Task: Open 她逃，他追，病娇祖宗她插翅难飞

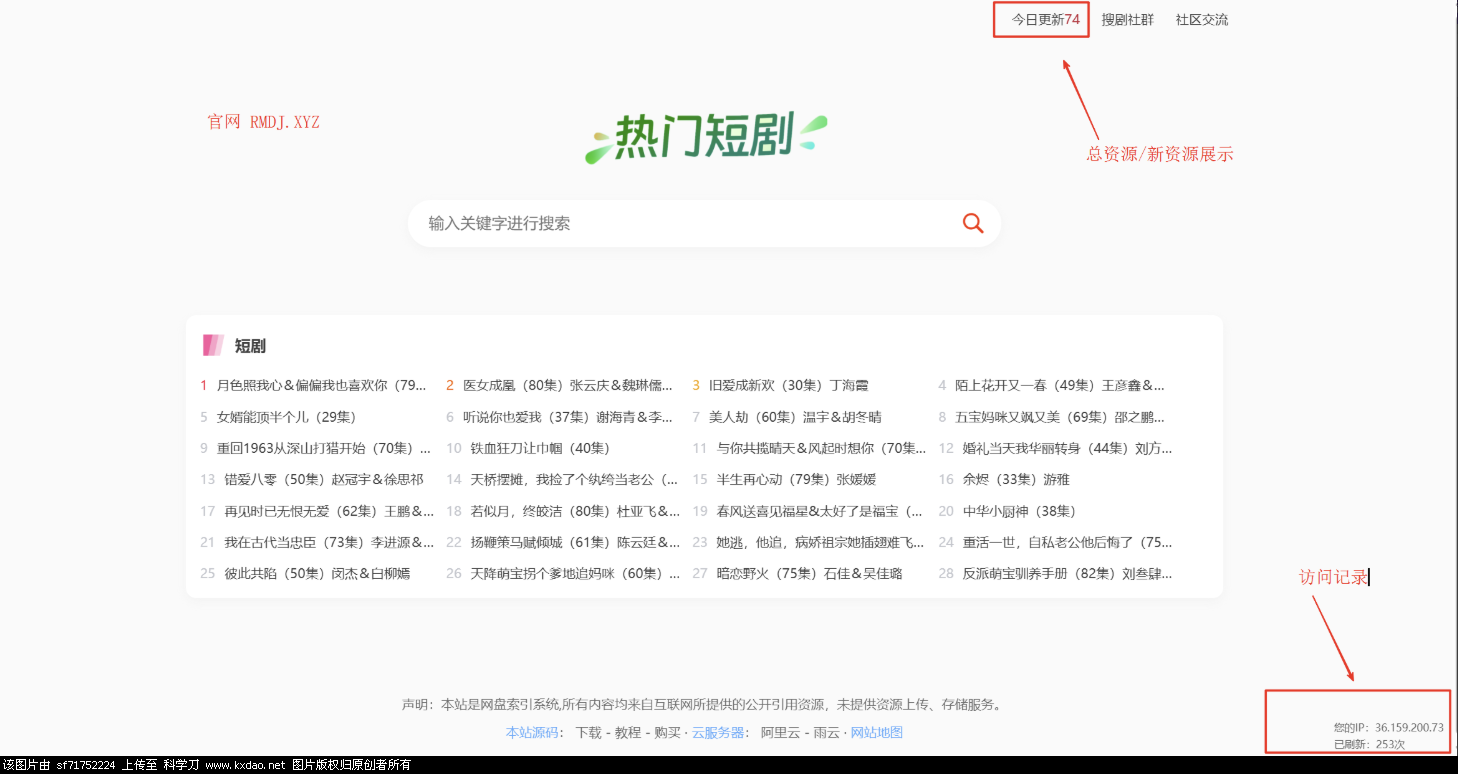Action: (821, 543)
